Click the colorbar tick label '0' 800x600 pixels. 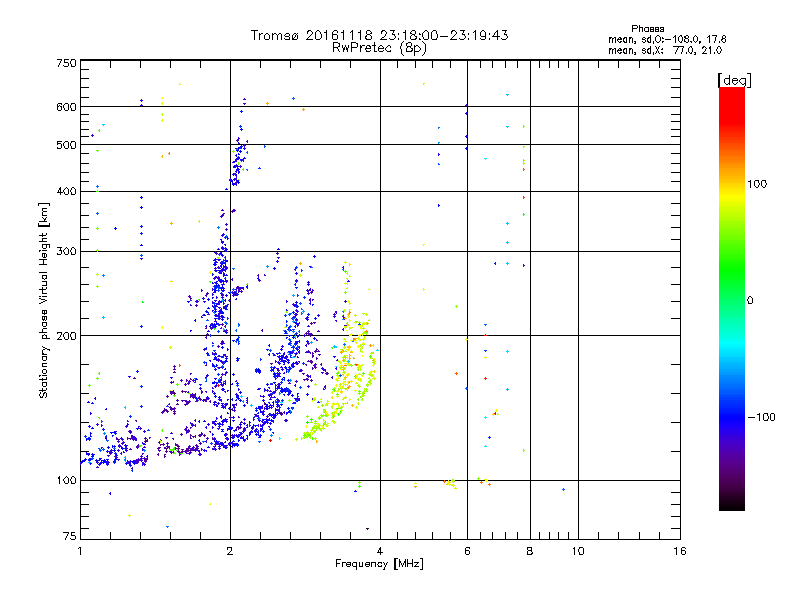point(749,300)
